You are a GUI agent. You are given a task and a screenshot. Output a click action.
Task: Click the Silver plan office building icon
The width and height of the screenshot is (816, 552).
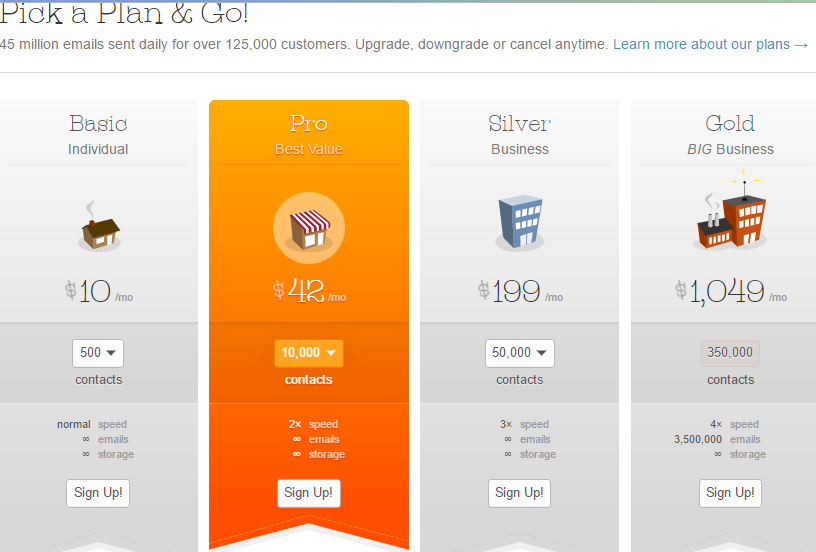click(x=519, y=222)
